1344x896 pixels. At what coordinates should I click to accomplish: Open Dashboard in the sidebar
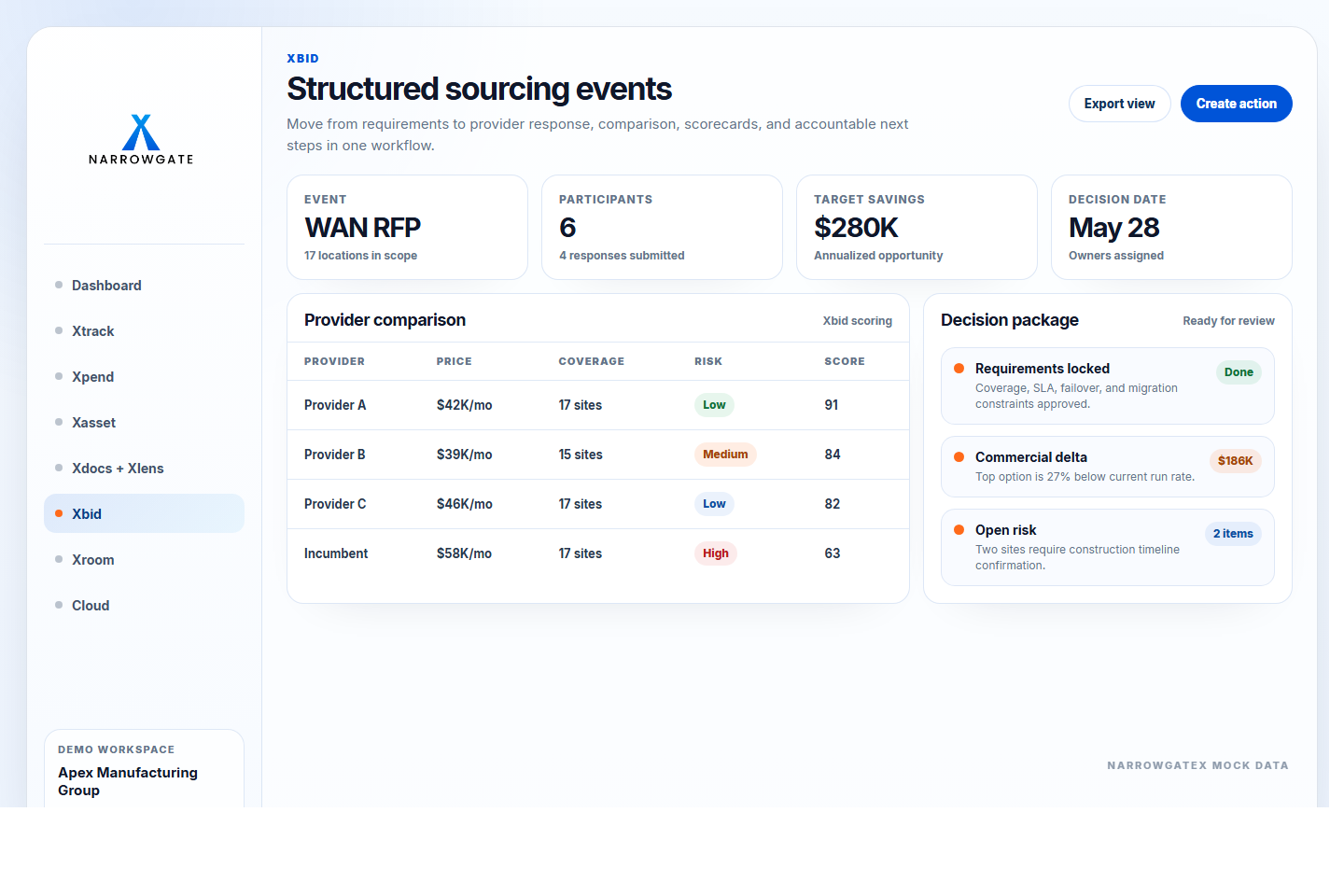tap(144, 286)
